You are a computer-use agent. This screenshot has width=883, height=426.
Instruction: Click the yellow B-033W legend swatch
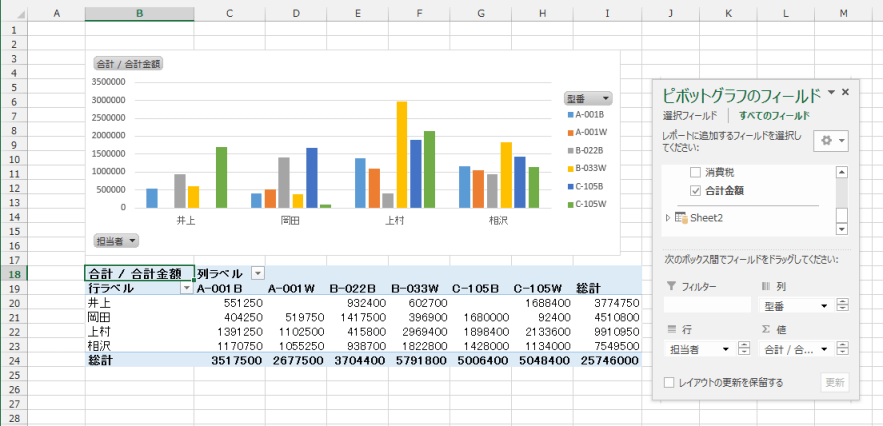(568, 167)
